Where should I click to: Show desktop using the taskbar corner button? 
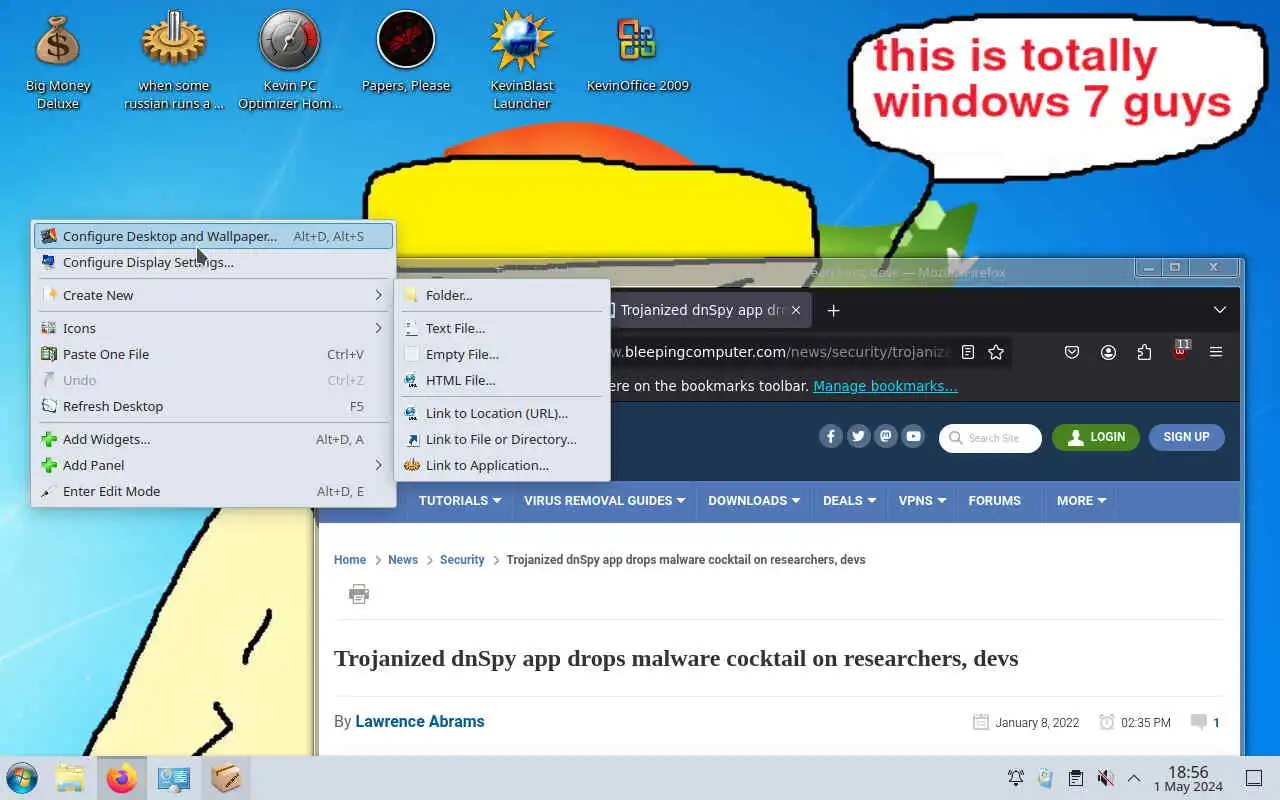pos(1253,778)
